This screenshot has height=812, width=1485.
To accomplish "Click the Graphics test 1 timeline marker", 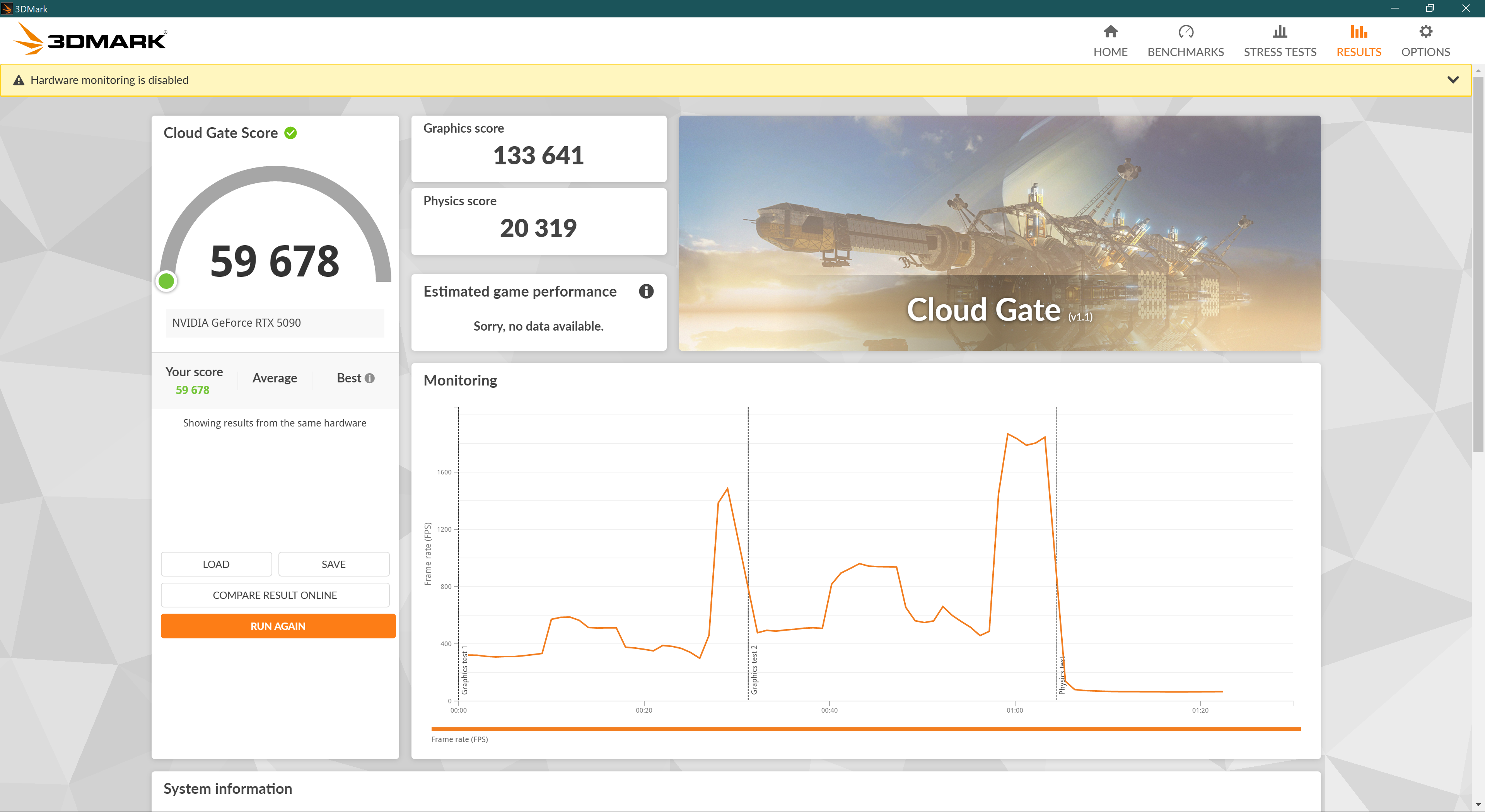I will 464,670.
